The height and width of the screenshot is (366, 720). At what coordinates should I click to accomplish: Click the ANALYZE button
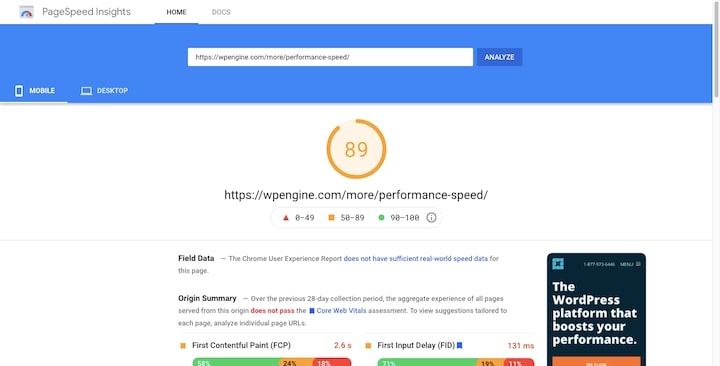tap(500, 57)
